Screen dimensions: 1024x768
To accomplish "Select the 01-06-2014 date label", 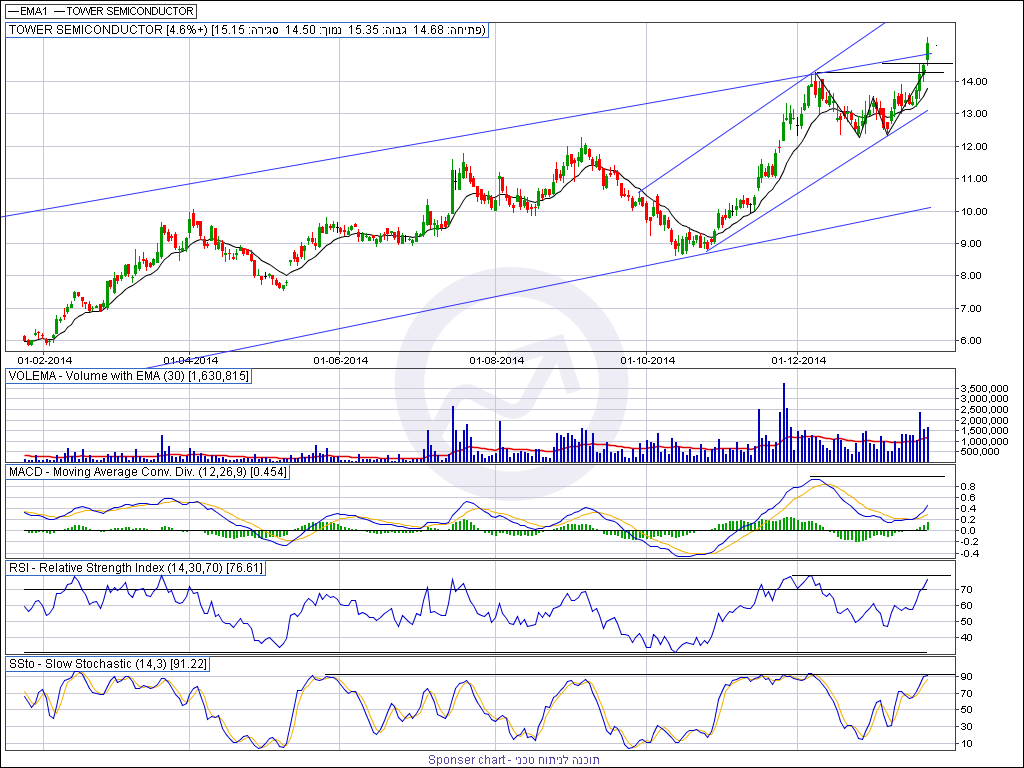I will (341, 359).
